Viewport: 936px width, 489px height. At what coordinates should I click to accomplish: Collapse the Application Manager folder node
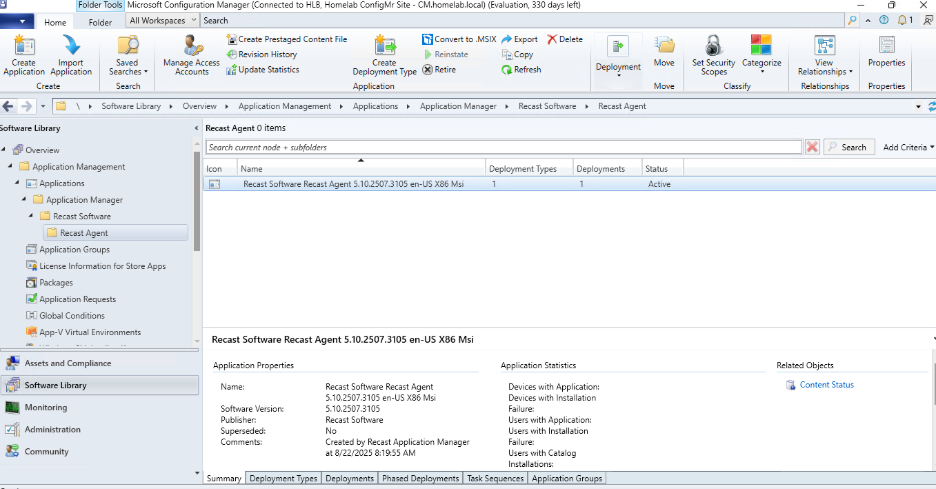click(x=24, y=199)
